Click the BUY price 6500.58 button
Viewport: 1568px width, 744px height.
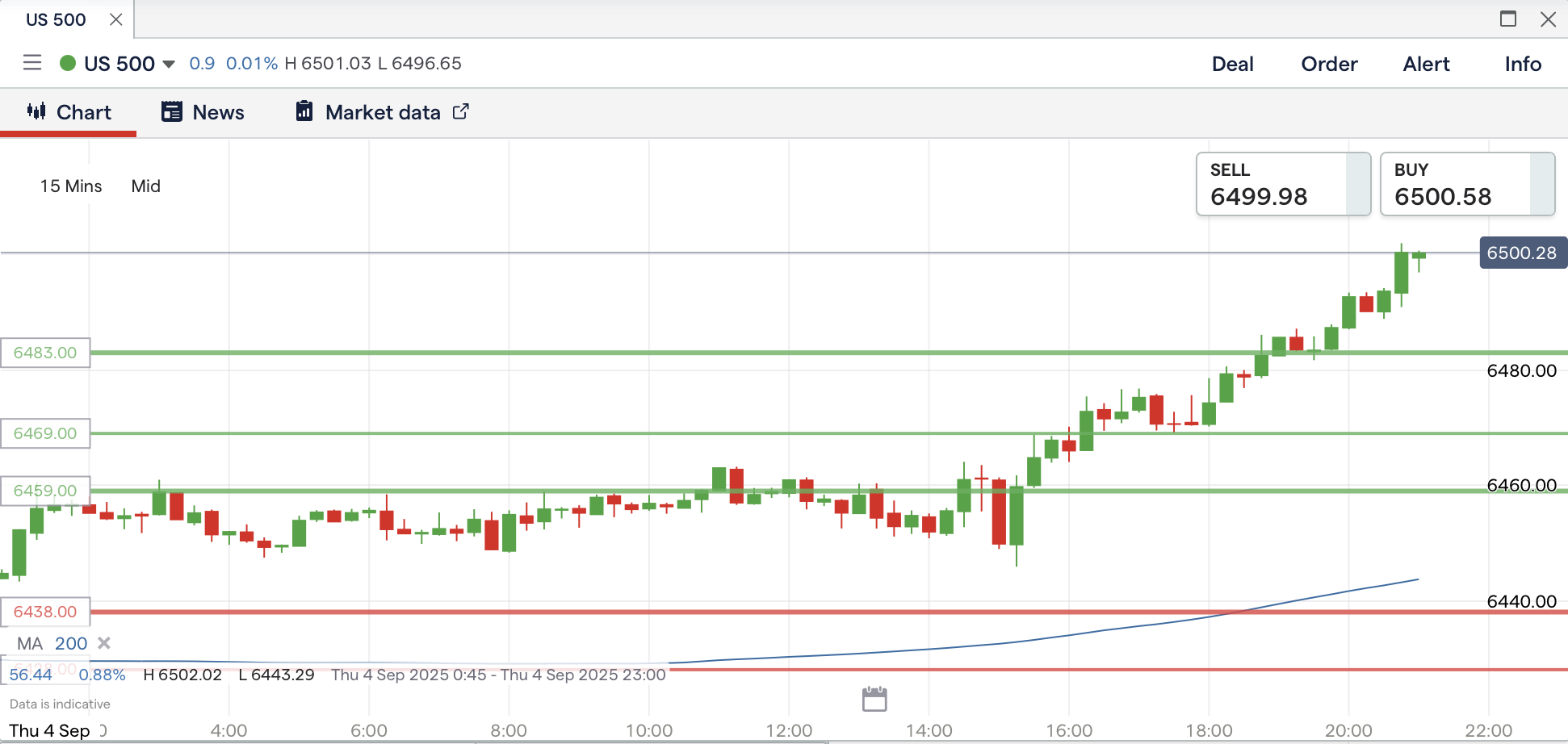point(1466,185)
